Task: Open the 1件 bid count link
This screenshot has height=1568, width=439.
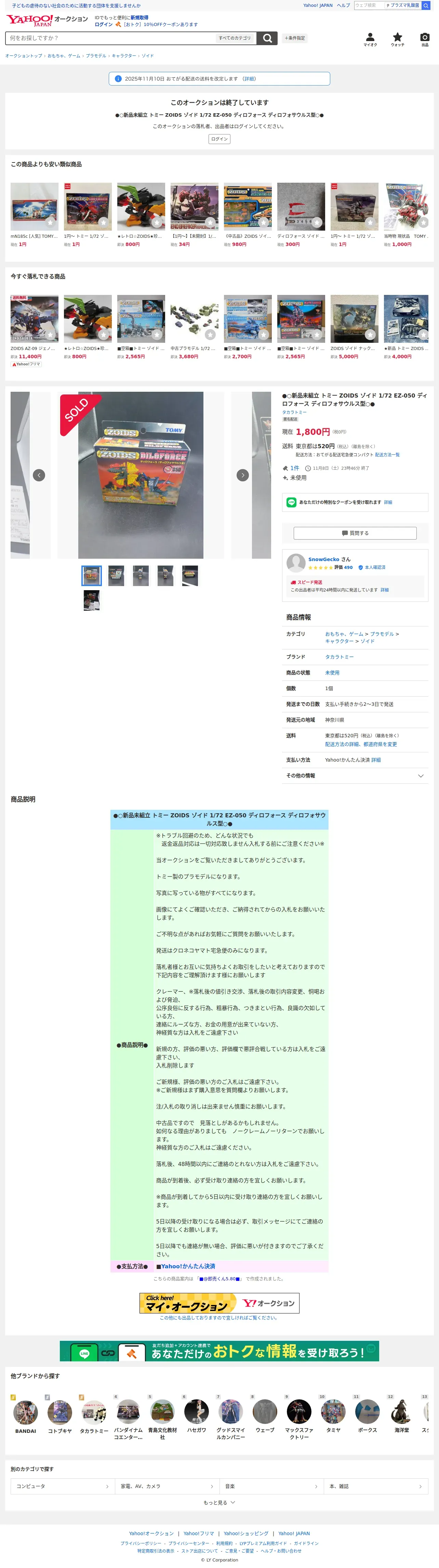Action: 295,468
